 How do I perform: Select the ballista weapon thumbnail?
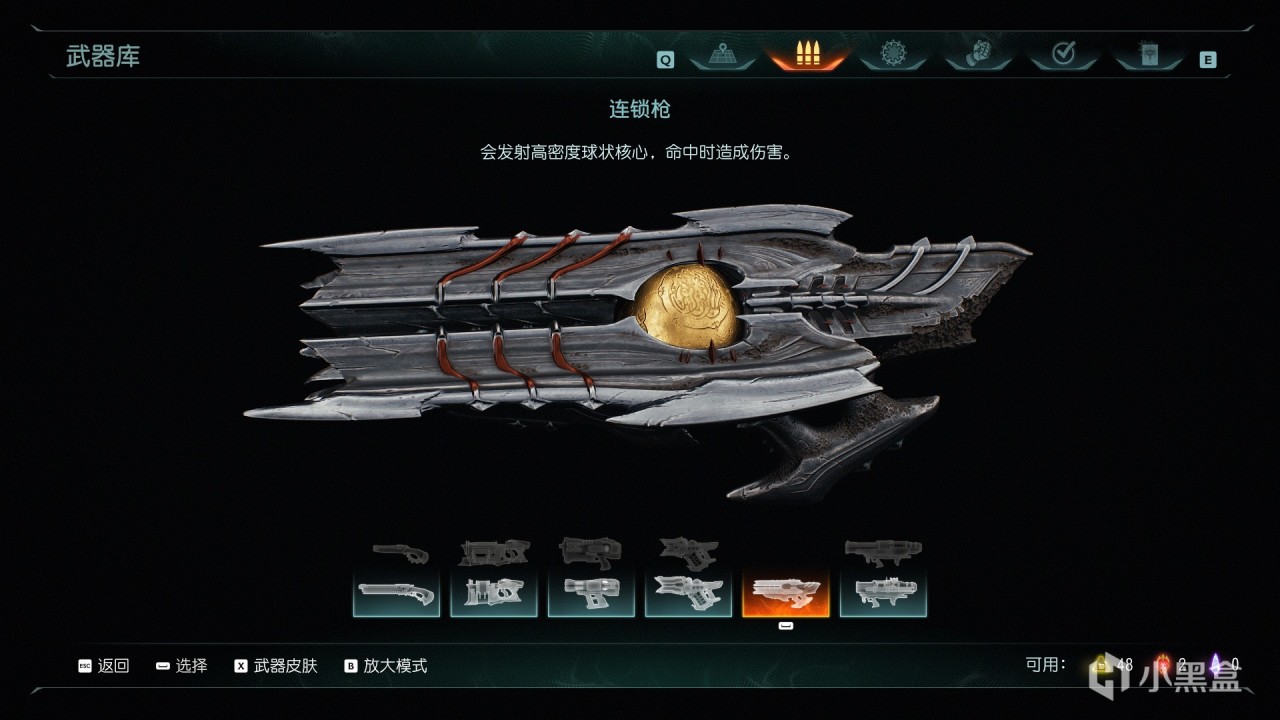(688, 594)
